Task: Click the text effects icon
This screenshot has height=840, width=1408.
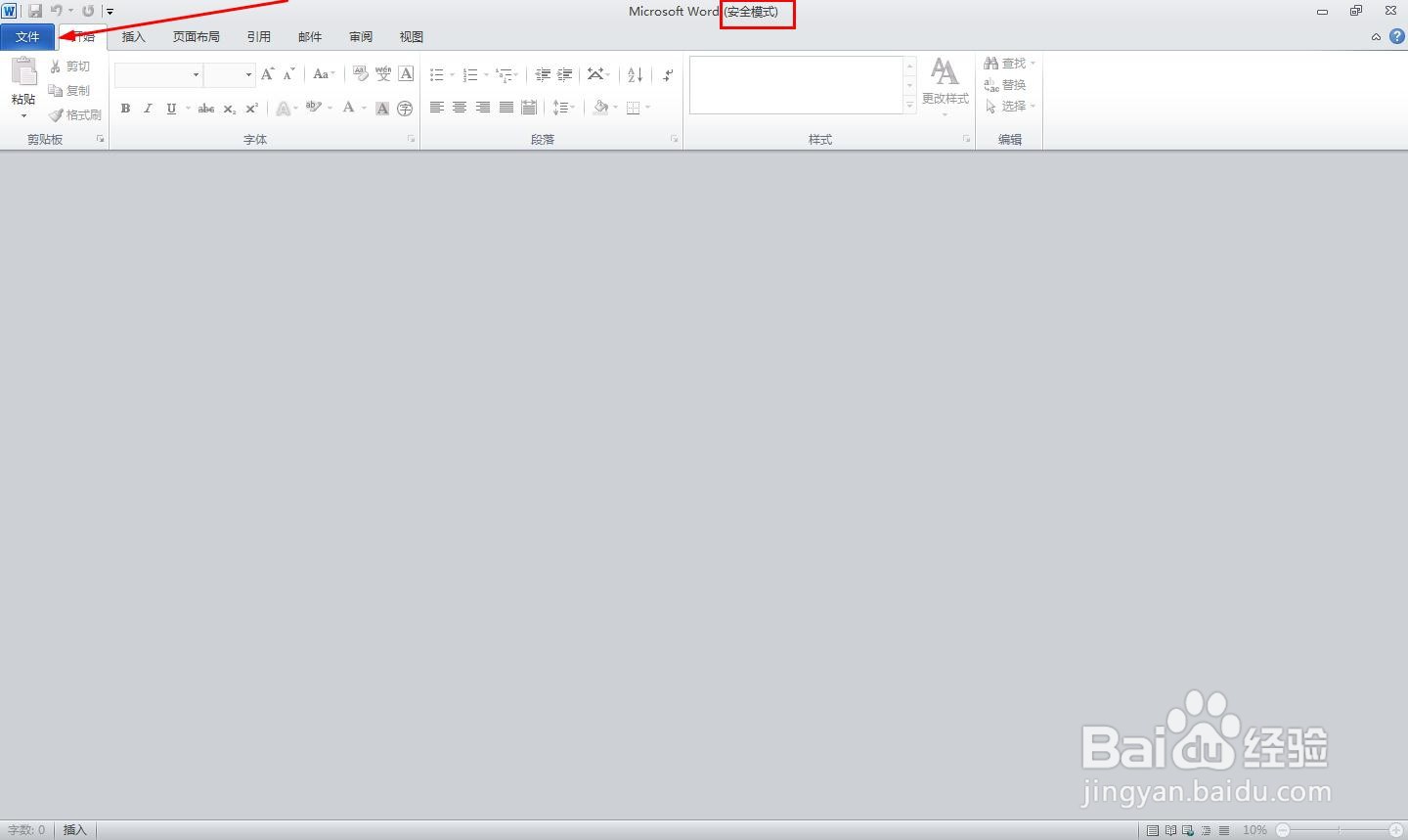Action: 283,109
